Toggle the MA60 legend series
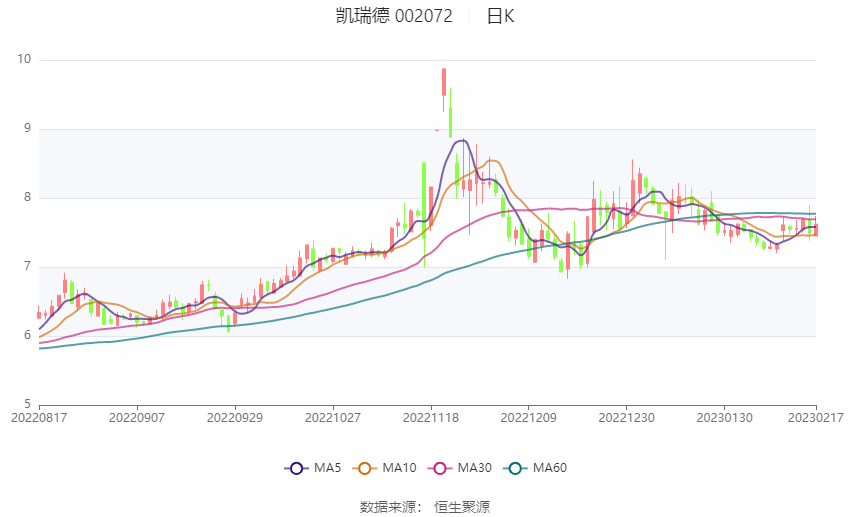This screenshot has width=850, height=517. [x=535, y=468]
